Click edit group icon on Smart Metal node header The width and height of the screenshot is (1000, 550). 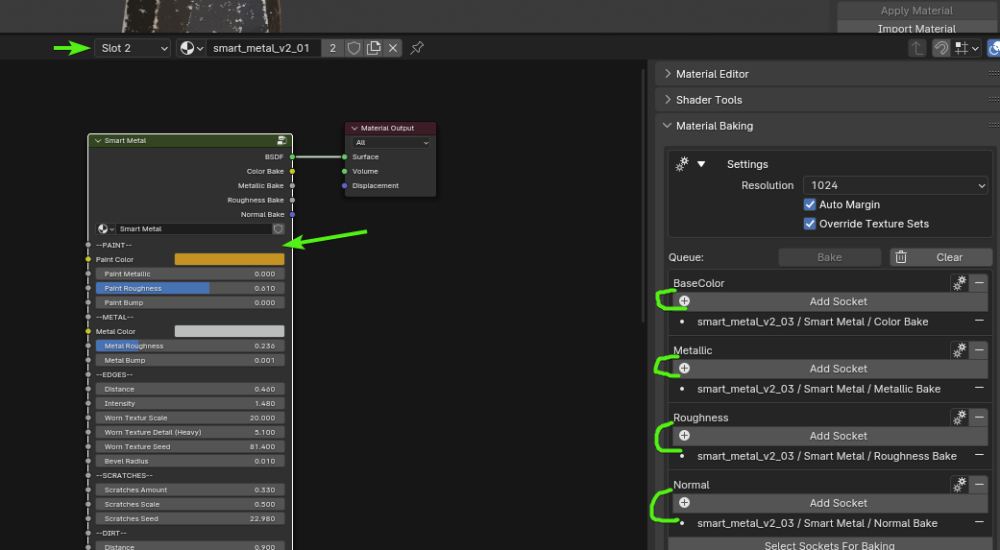click(x=281, y=140)
